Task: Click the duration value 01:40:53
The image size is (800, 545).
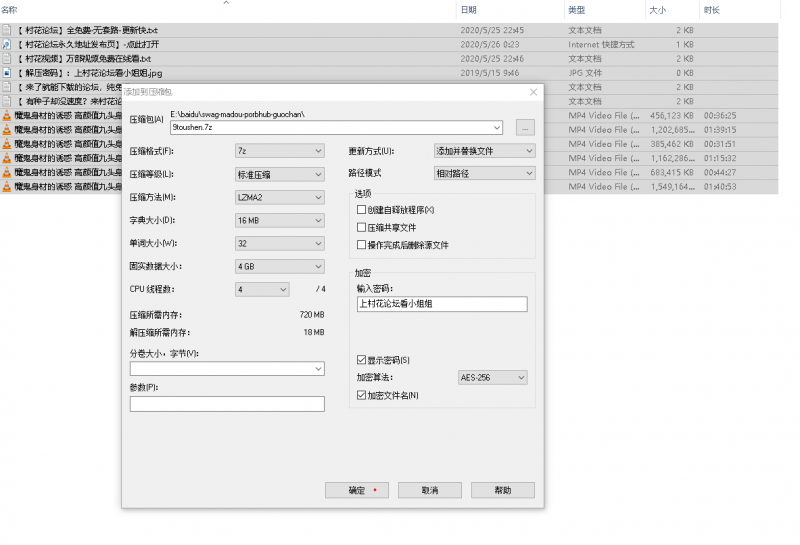Action: coord(720,187)
